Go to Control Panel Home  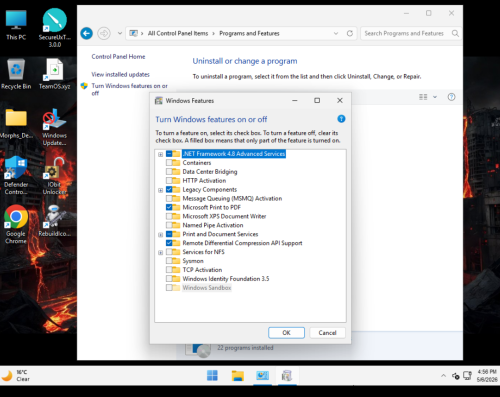tap(118, 57)
